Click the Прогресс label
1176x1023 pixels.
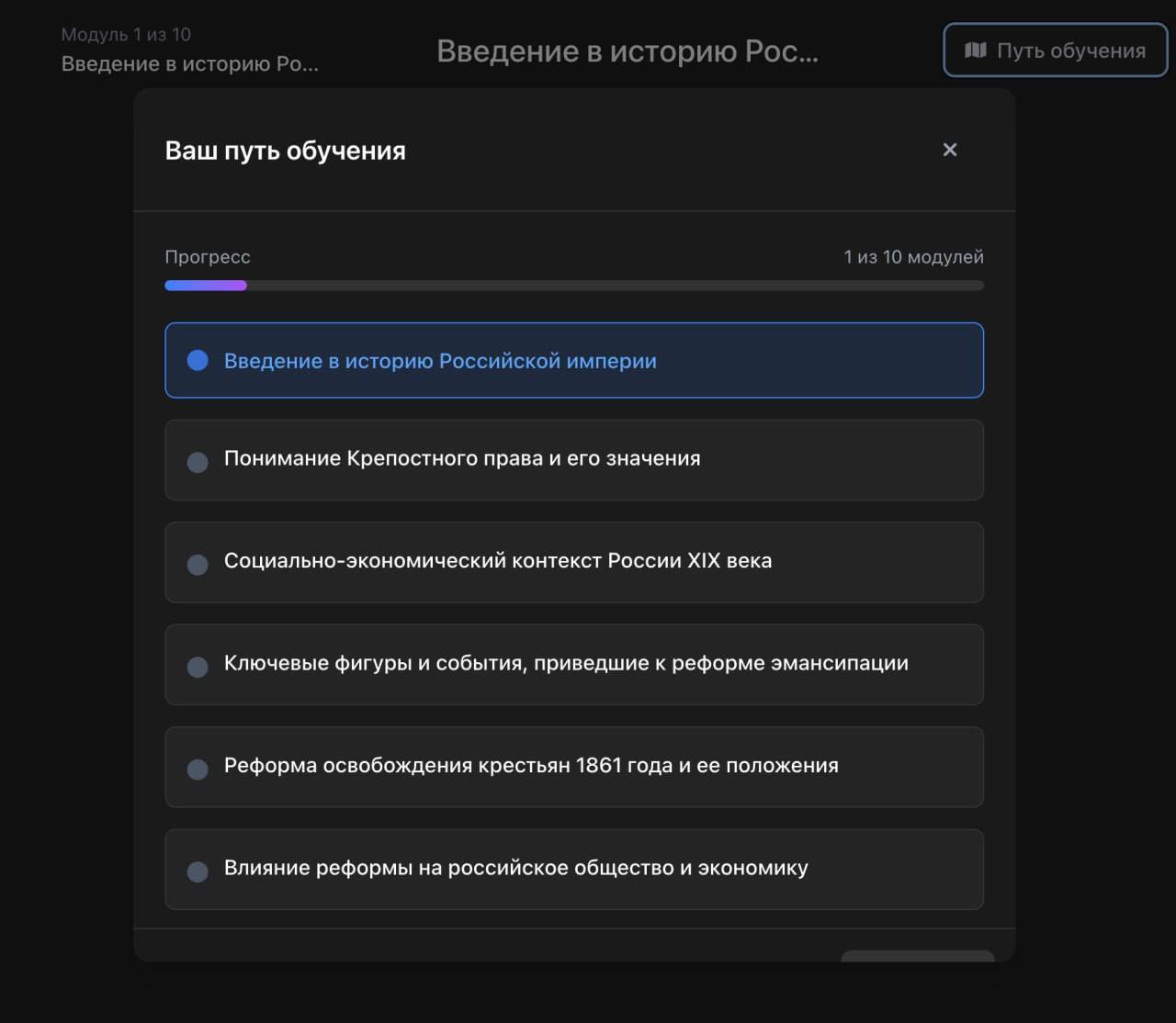(x=208, y=257)
